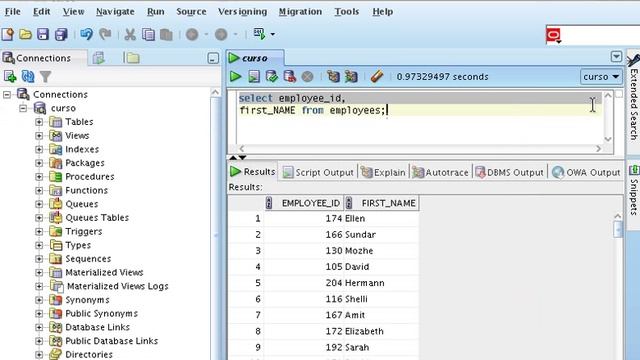Click the SQL editor horizontal scrollbar

420,149
